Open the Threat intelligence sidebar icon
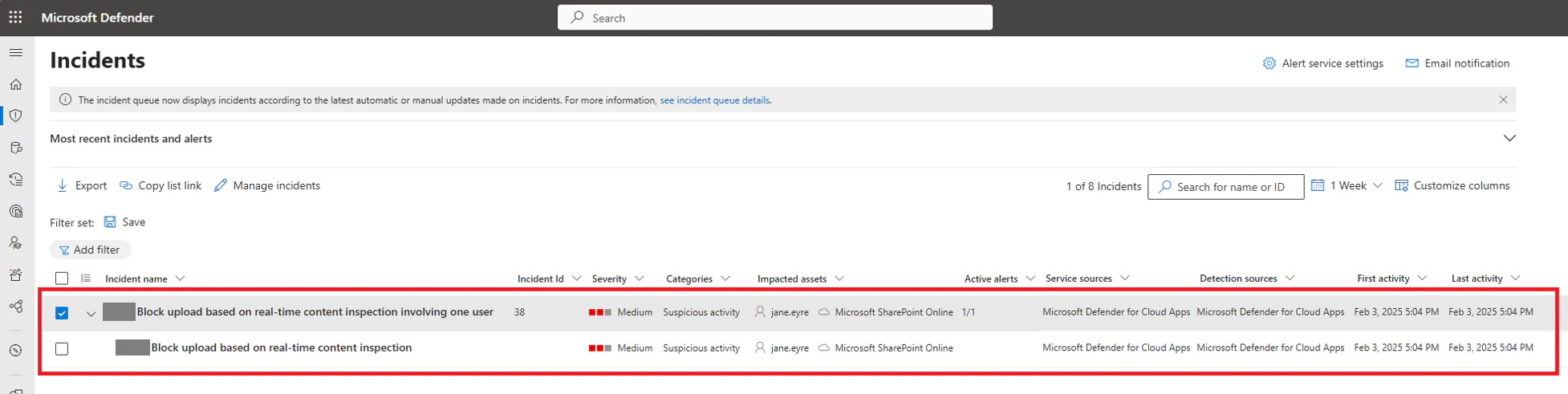Image resolution: width=1568 pixels, height=394 pixels. [15, 211]
